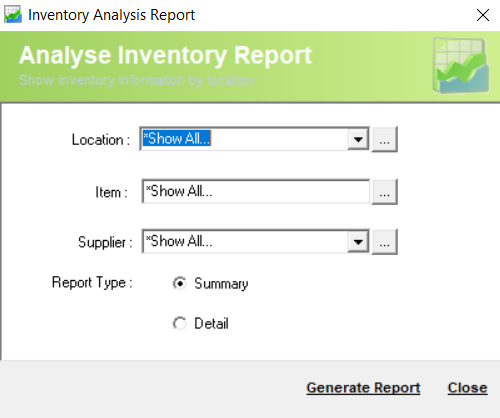Open the Supplier browse ellipsis button
The width and height of the screenshot is (500, 418).
(x=384, y=242)
